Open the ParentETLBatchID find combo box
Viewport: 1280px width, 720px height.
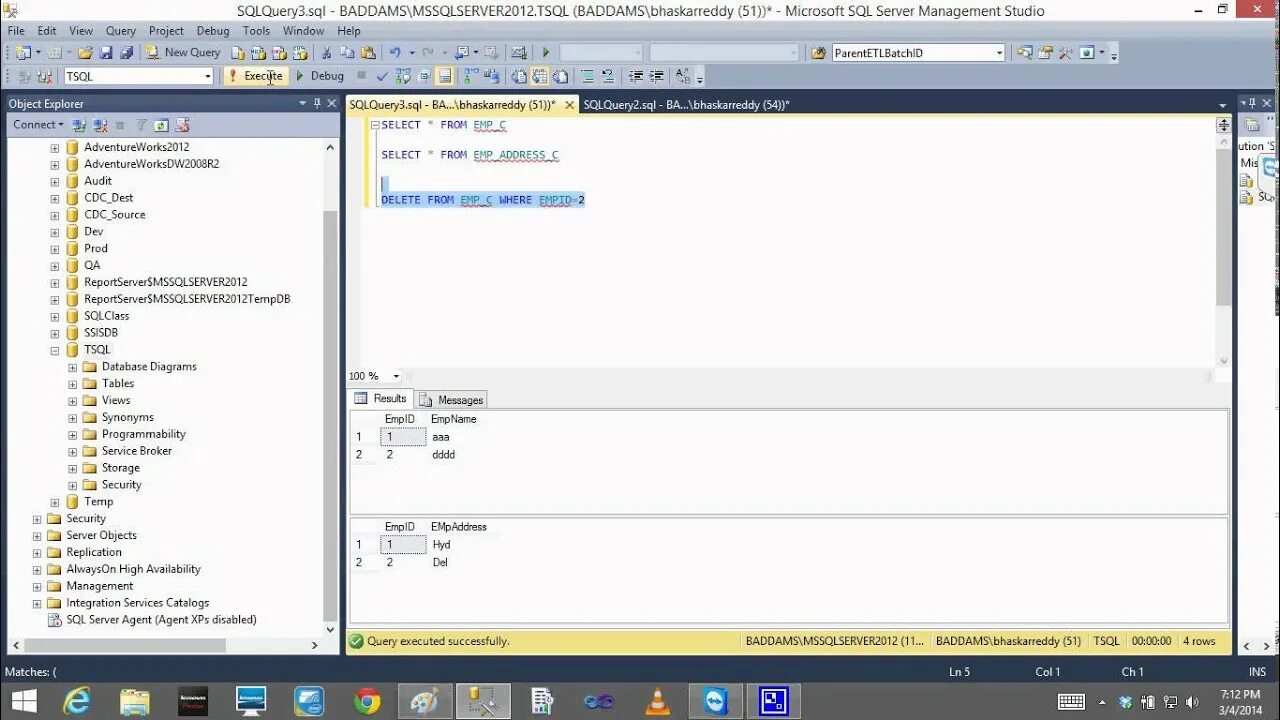click(x=999, y=53)
